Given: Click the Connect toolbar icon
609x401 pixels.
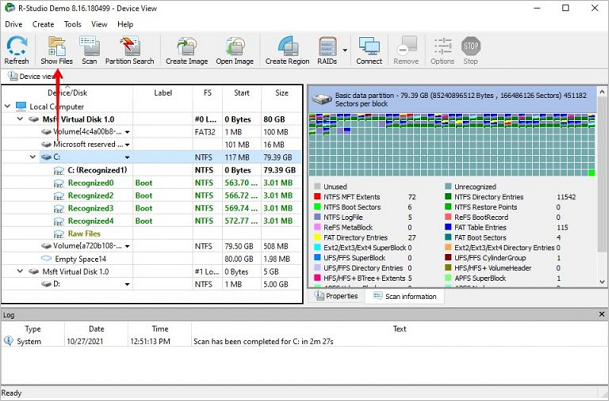Looking at the screenshot, I should click(369, 50).
